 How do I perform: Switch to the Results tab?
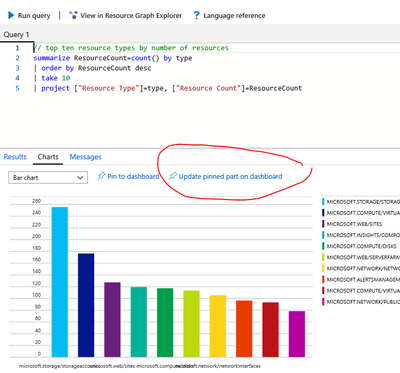pos(15,157)
